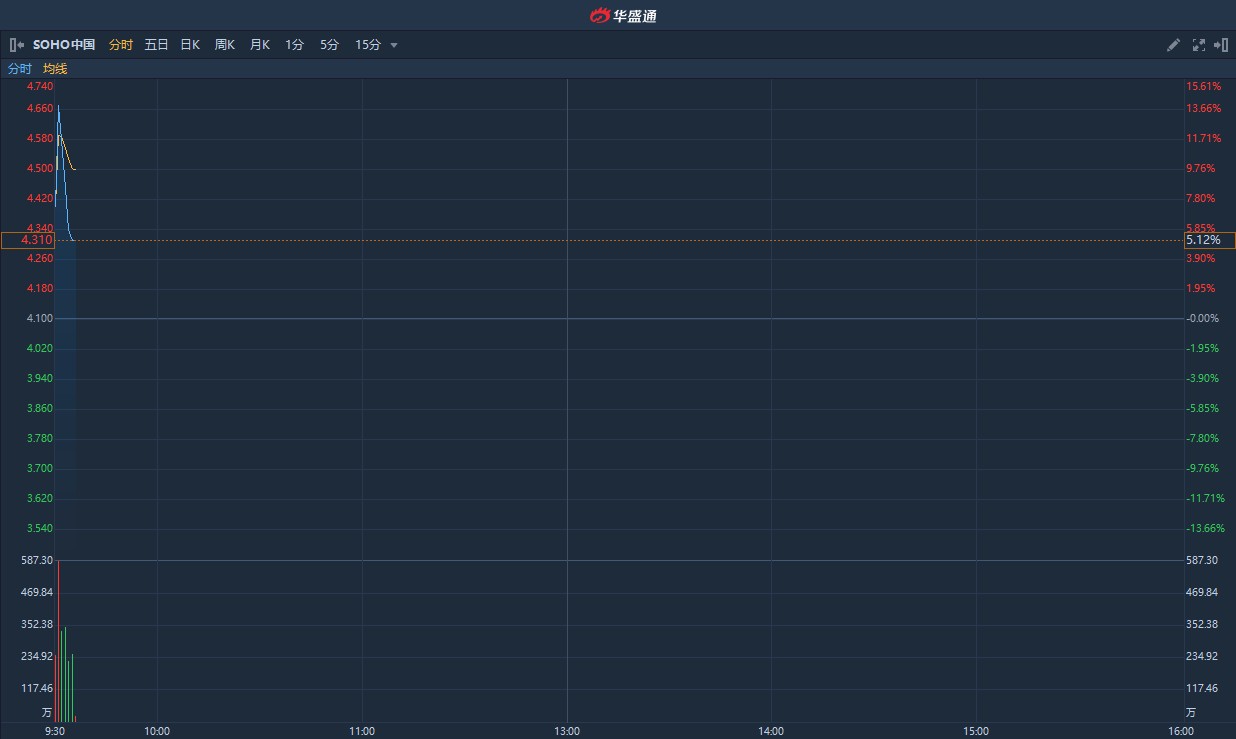Click the tall red opening volume bar
Viewport: 1236px width, 739px height.
click(x=58, y=641)
